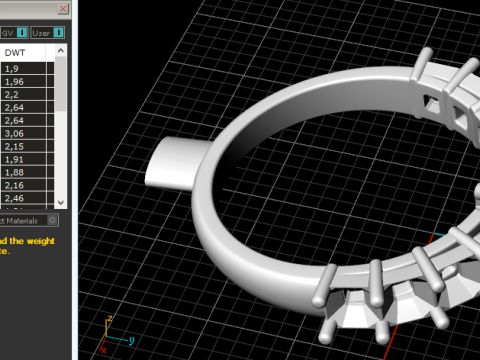
Task: Click the Materials button below the list
Action: (x=29, y=221)
